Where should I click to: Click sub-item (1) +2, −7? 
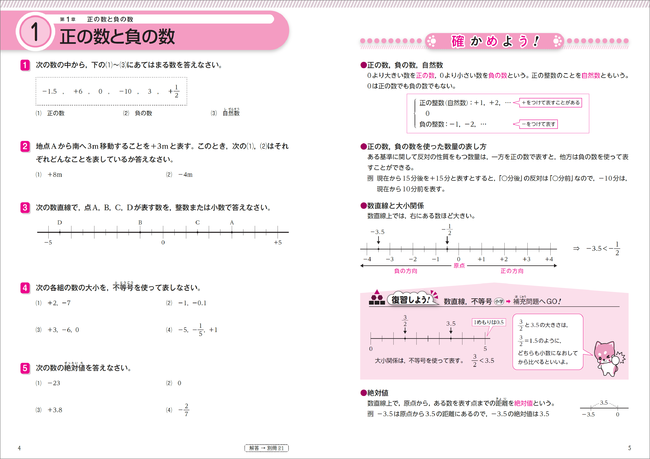point(53,303)
